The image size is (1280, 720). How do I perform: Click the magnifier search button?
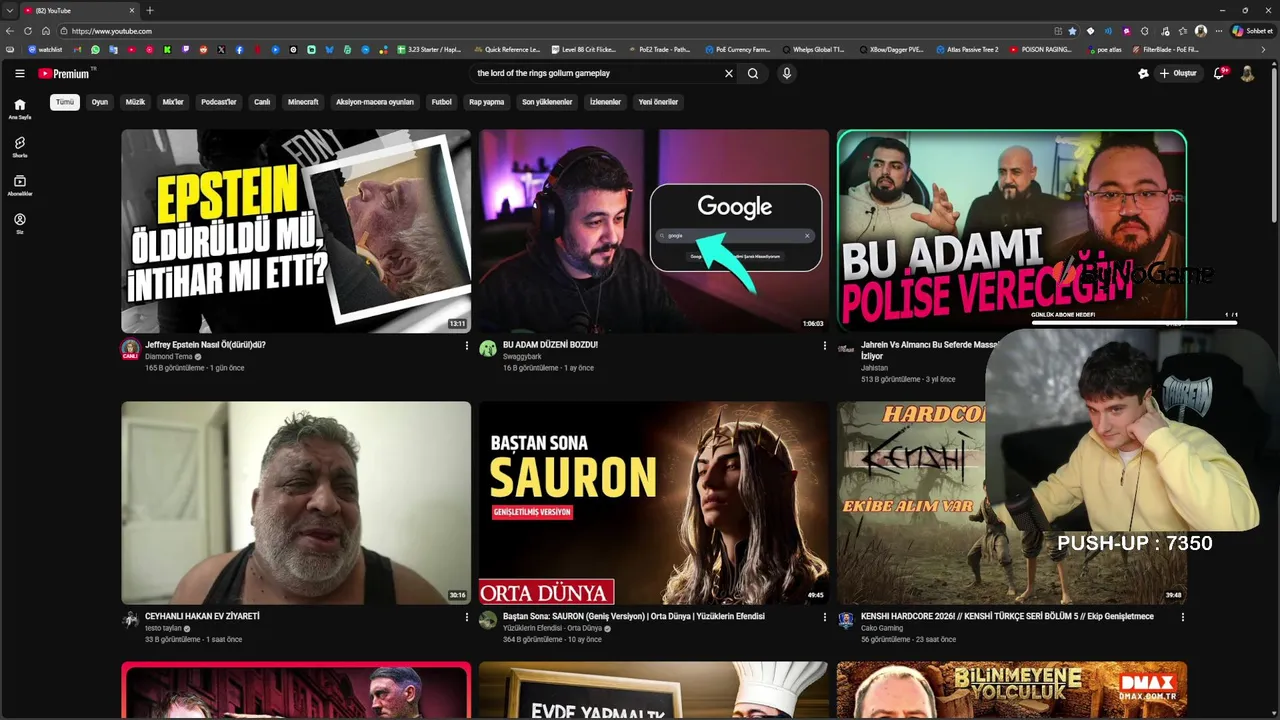click(753, 73)
